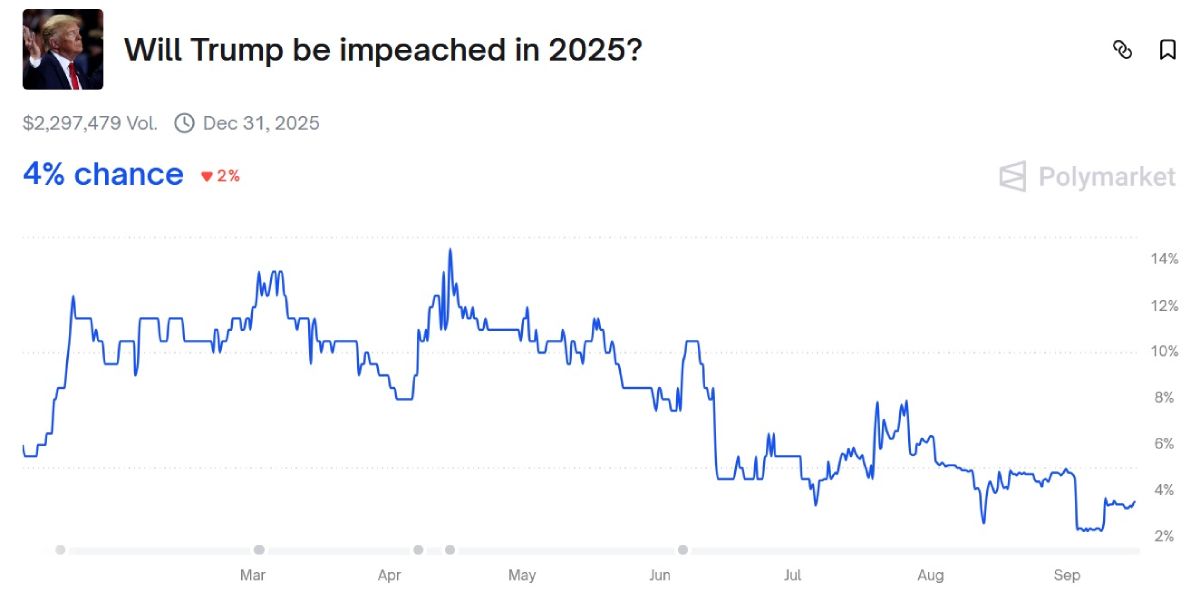
Task: Click the copy link icon
Action: (x=1122, y=50)
